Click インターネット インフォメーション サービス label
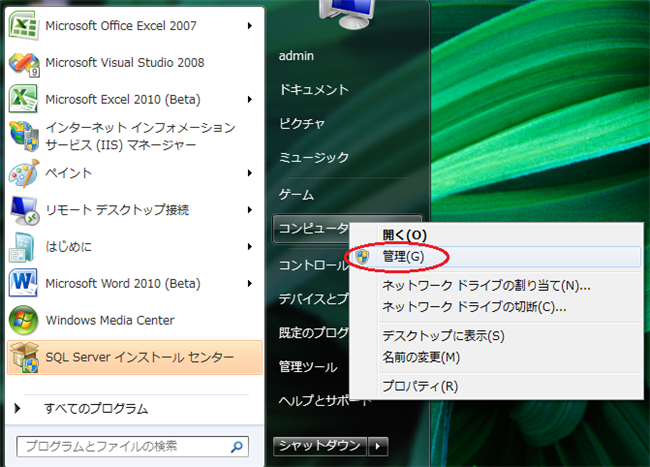 141,136
